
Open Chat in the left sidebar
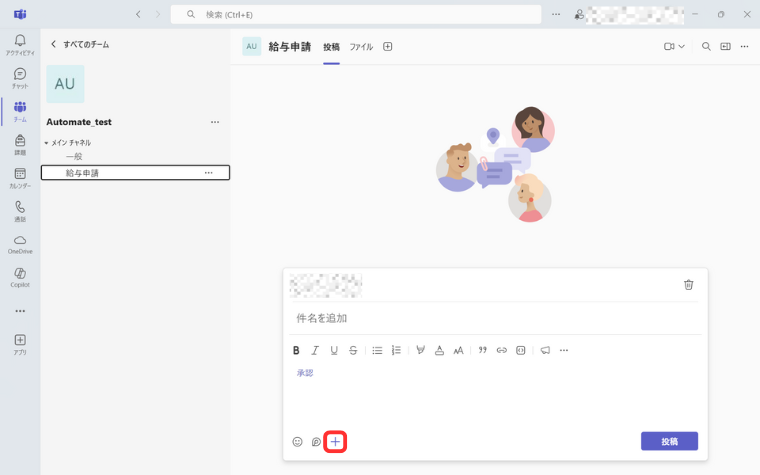20,77
